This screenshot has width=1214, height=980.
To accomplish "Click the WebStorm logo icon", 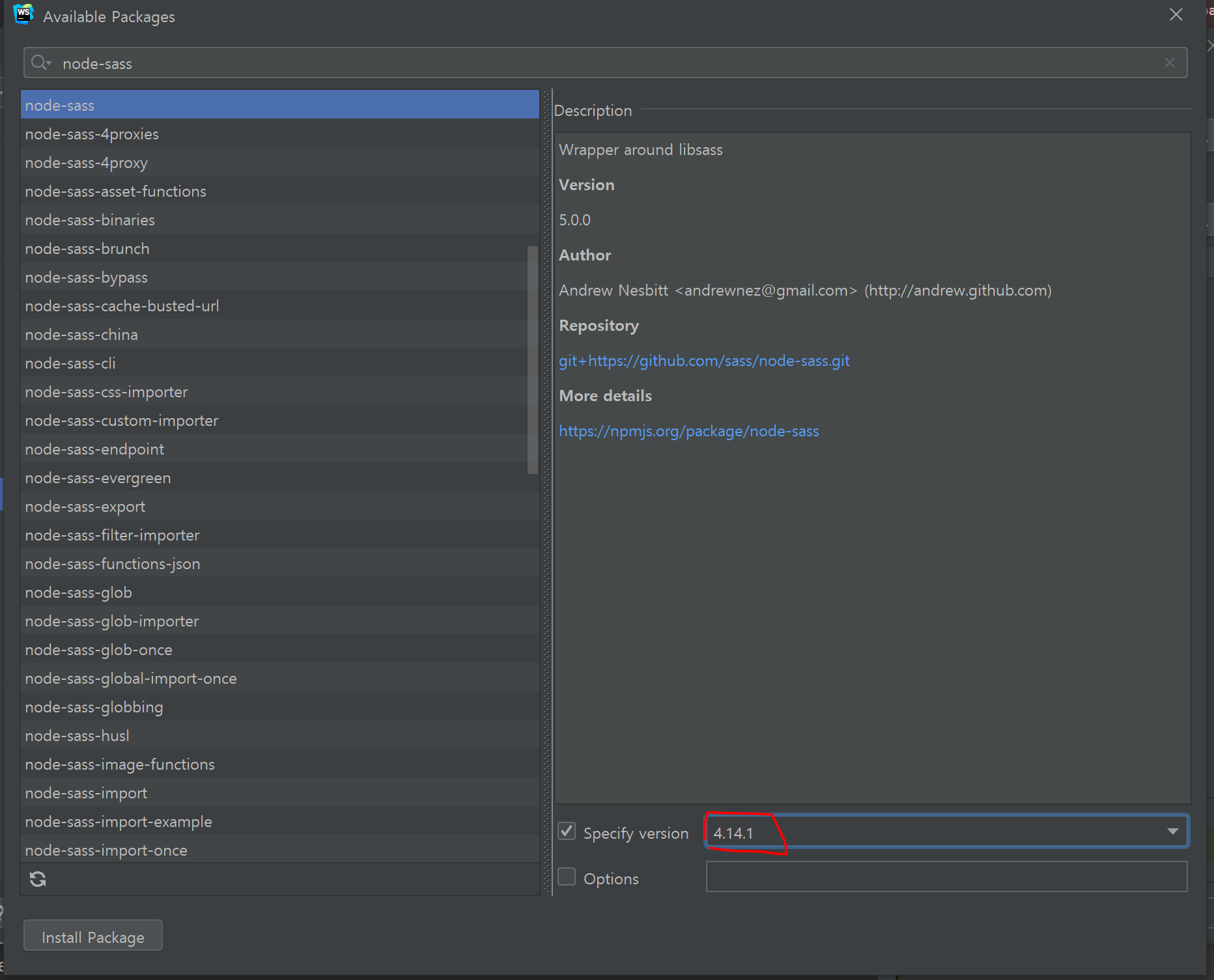I will [23, 14].
